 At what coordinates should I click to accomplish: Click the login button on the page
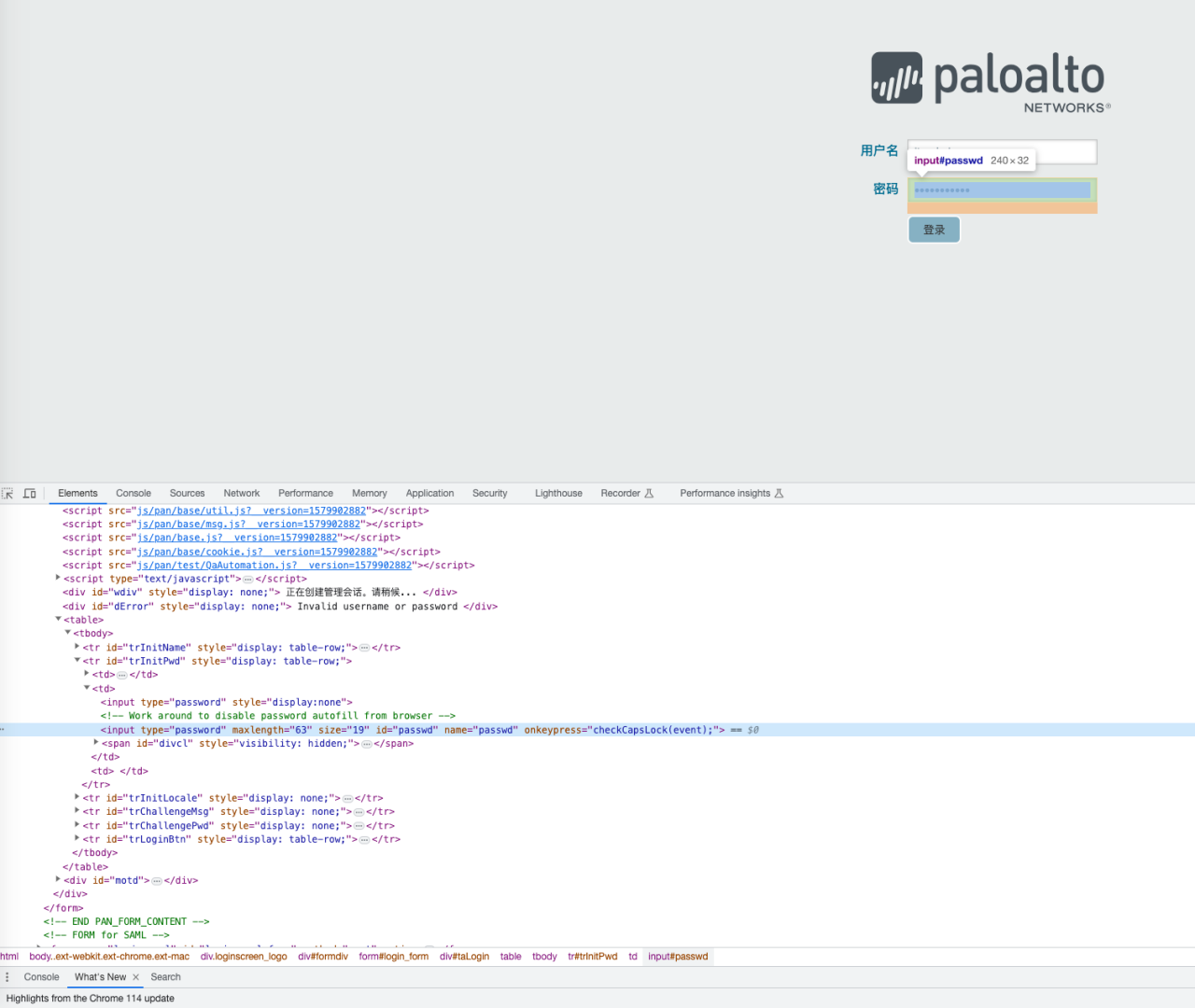coord(935,230)
